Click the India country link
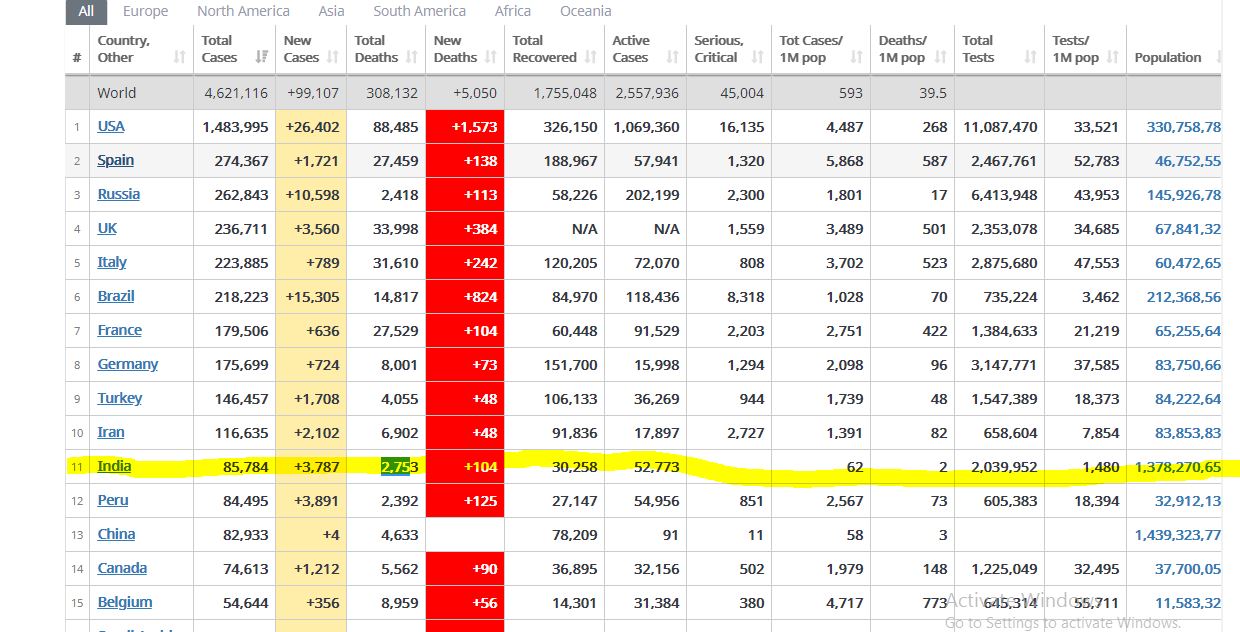Viewport: 1240px width, 632px height. (x=114, y=466)
